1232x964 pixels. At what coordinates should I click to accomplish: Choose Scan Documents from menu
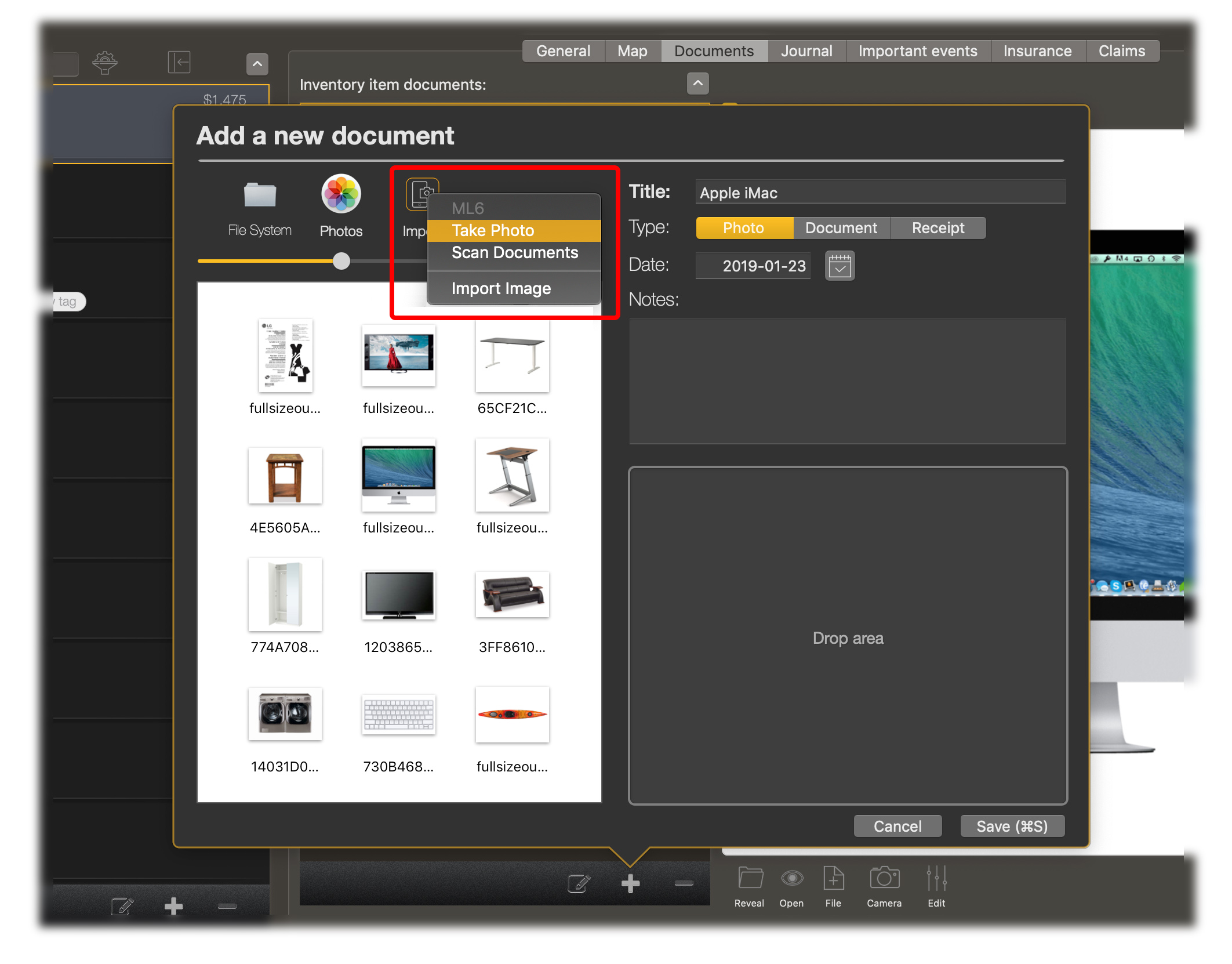[514, 253]
